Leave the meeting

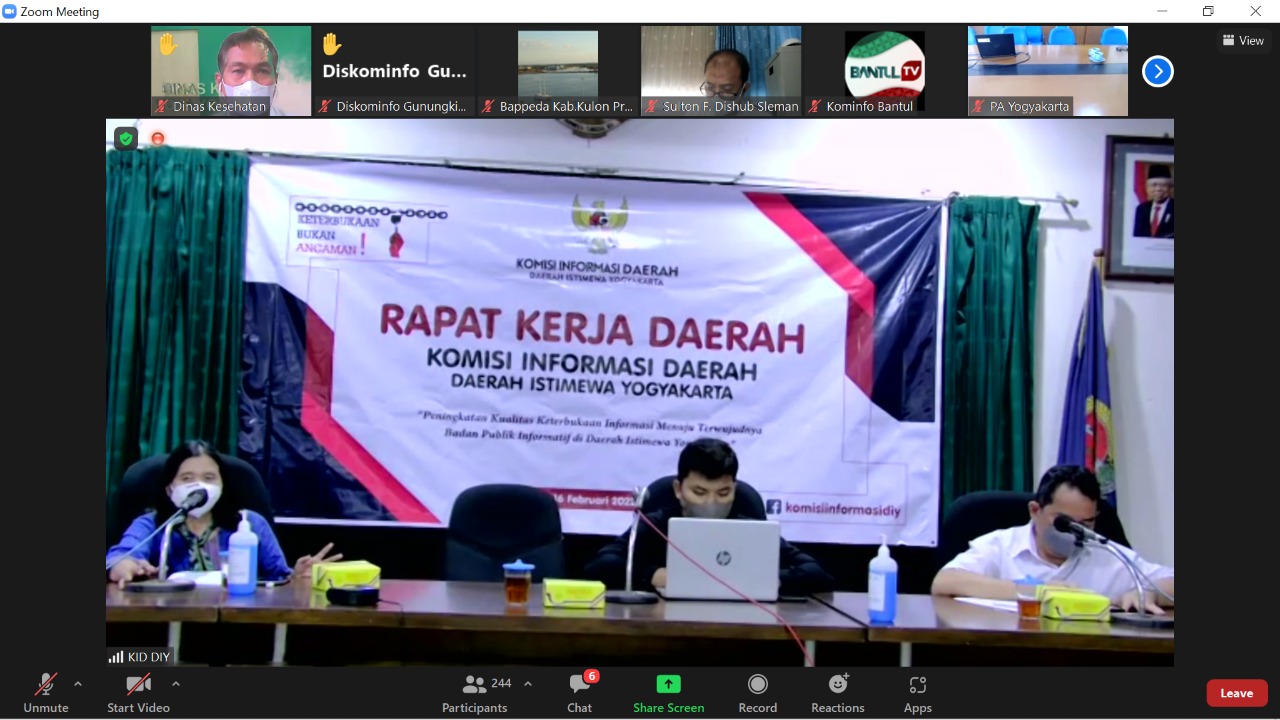click(x=1237, y=693)
